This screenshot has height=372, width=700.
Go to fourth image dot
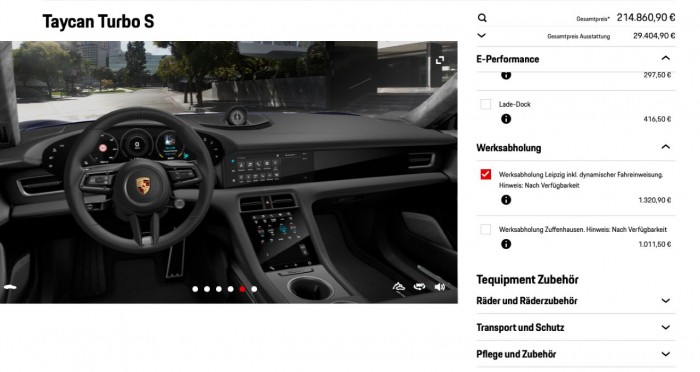pos(230,289)
